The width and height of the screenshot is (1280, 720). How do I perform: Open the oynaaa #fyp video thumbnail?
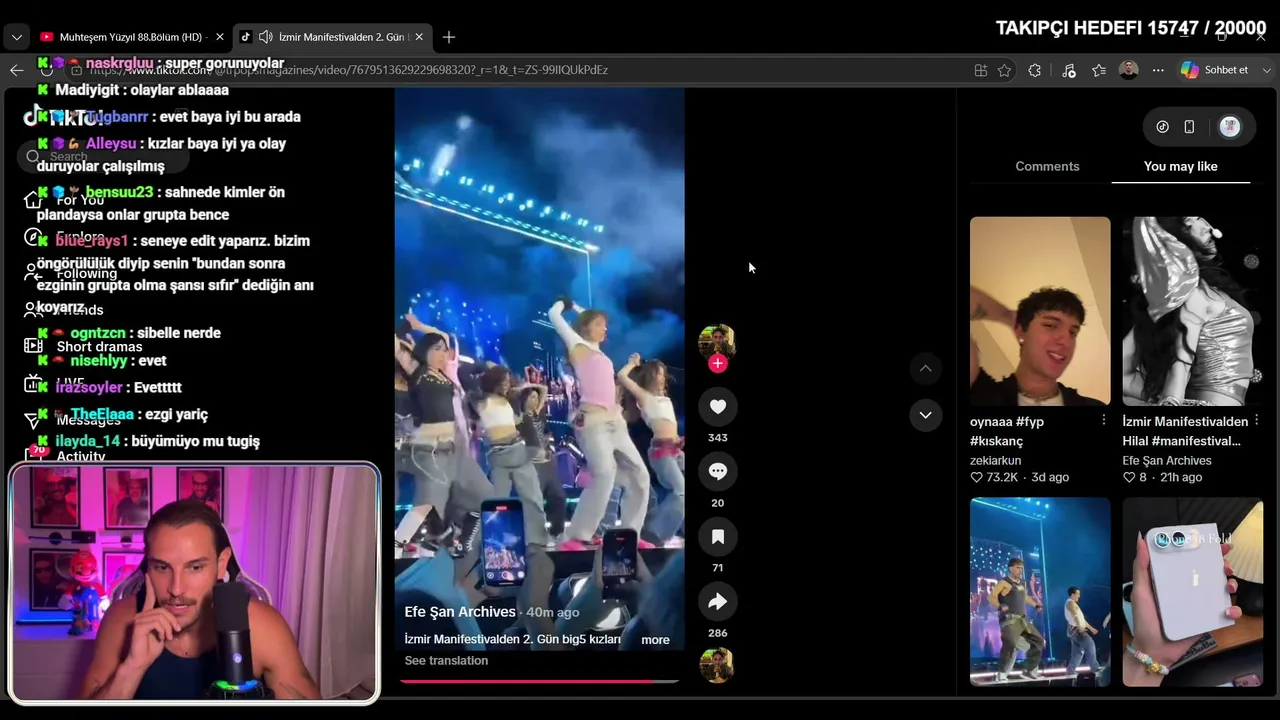pyautogui.click(x=1040, y=311)
